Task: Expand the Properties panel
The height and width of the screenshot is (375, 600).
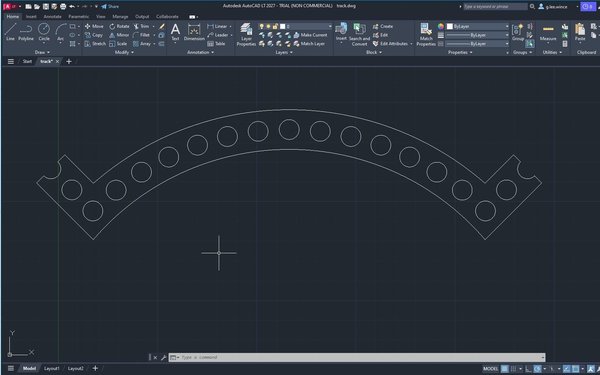Action: (460, 52)
